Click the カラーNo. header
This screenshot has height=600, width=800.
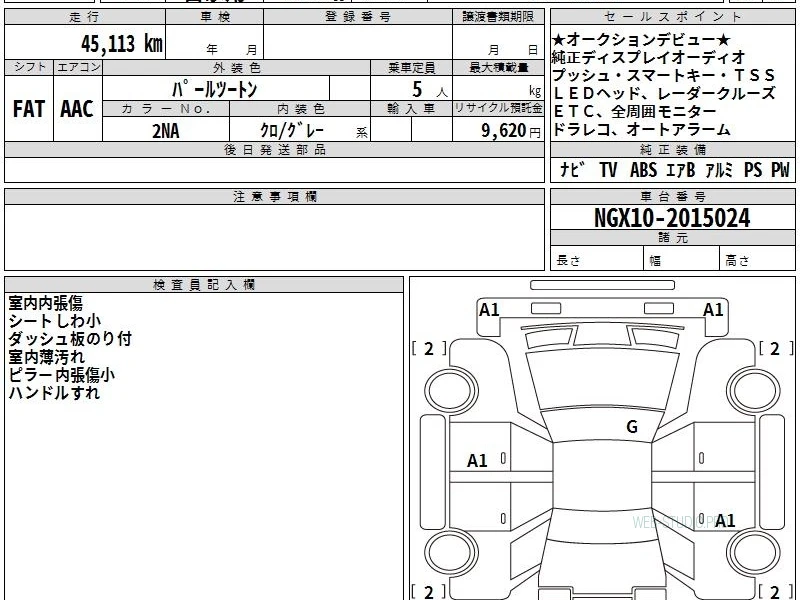(166, 109)
